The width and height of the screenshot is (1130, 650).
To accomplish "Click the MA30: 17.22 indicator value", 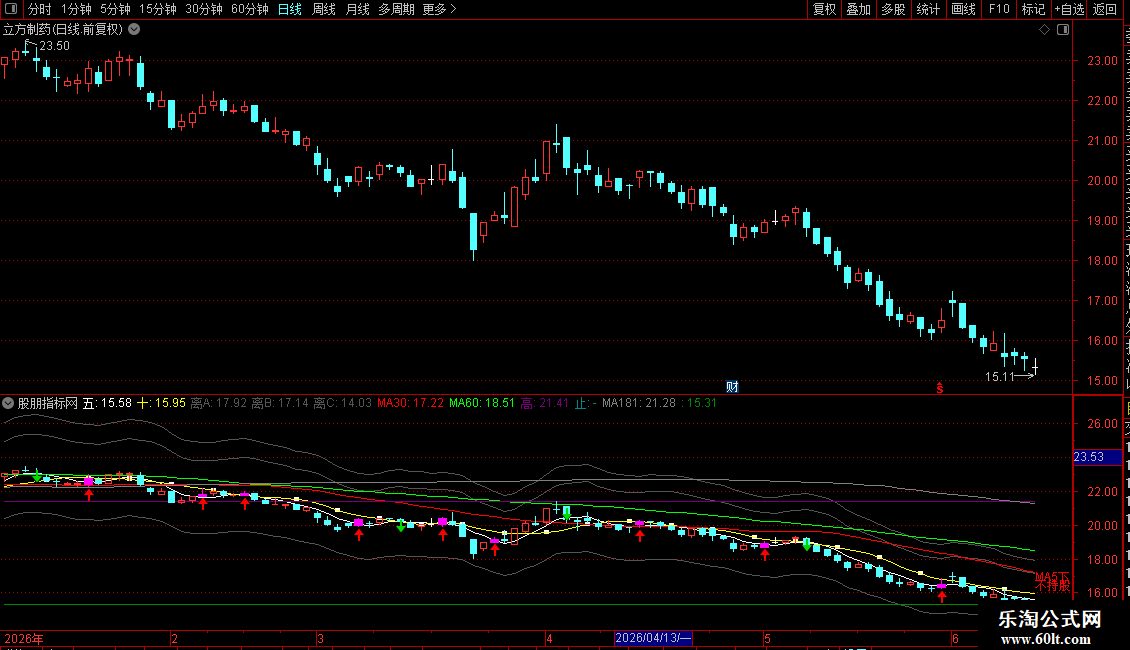I will click(410, 403).
